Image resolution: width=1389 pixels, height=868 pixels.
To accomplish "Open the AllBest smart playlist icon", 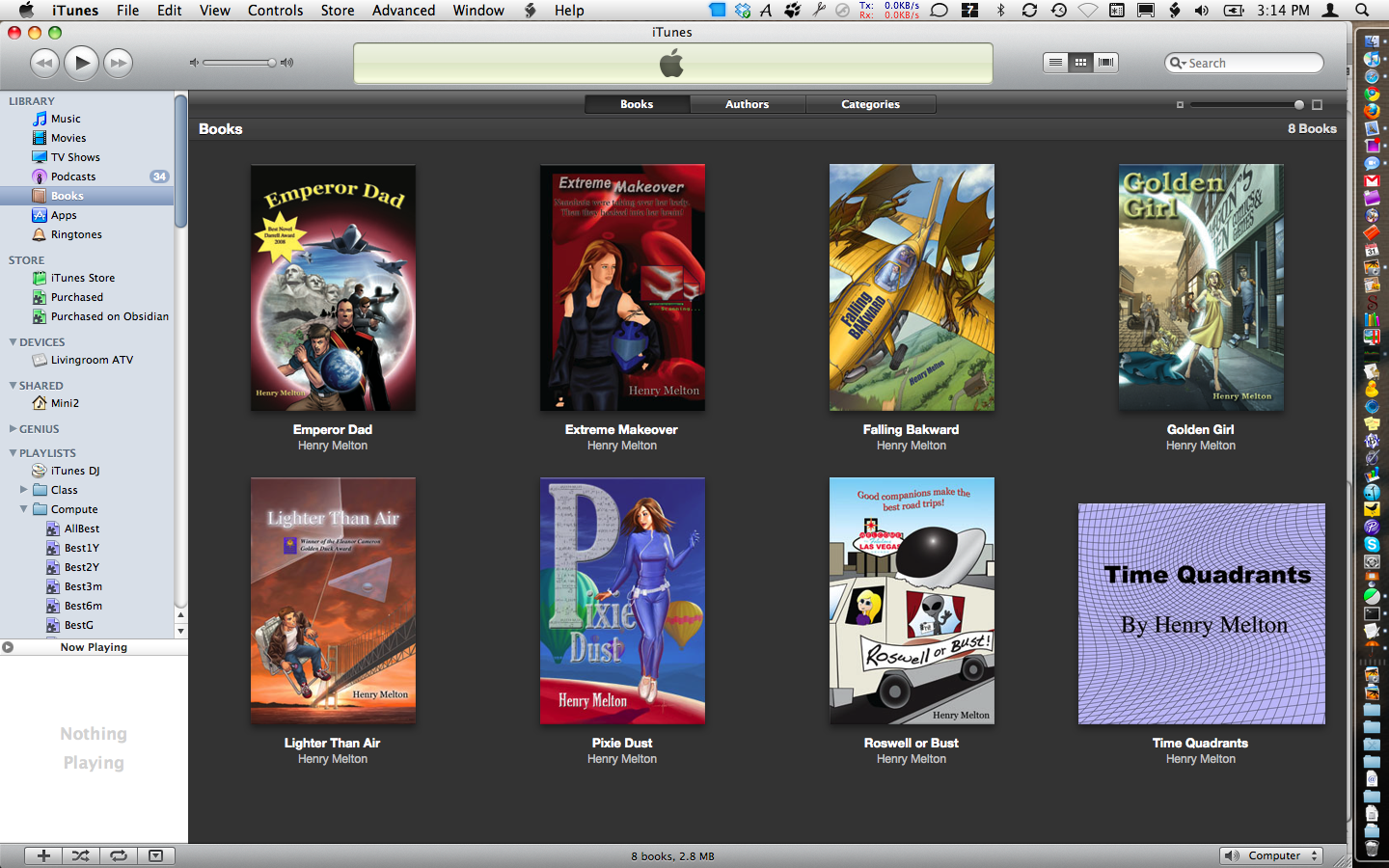I will coord(53,529).
